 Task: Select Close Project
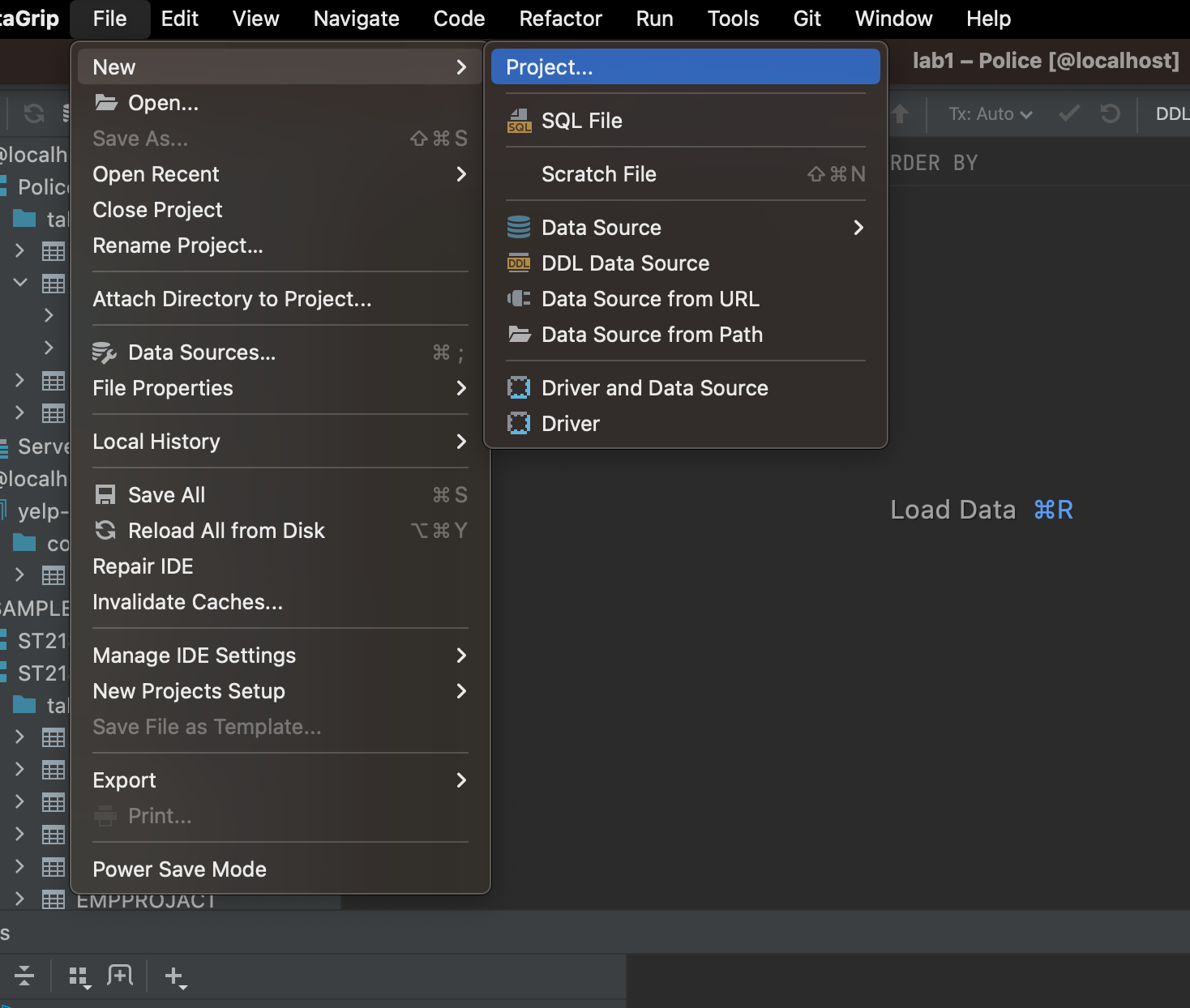point(280,210)
